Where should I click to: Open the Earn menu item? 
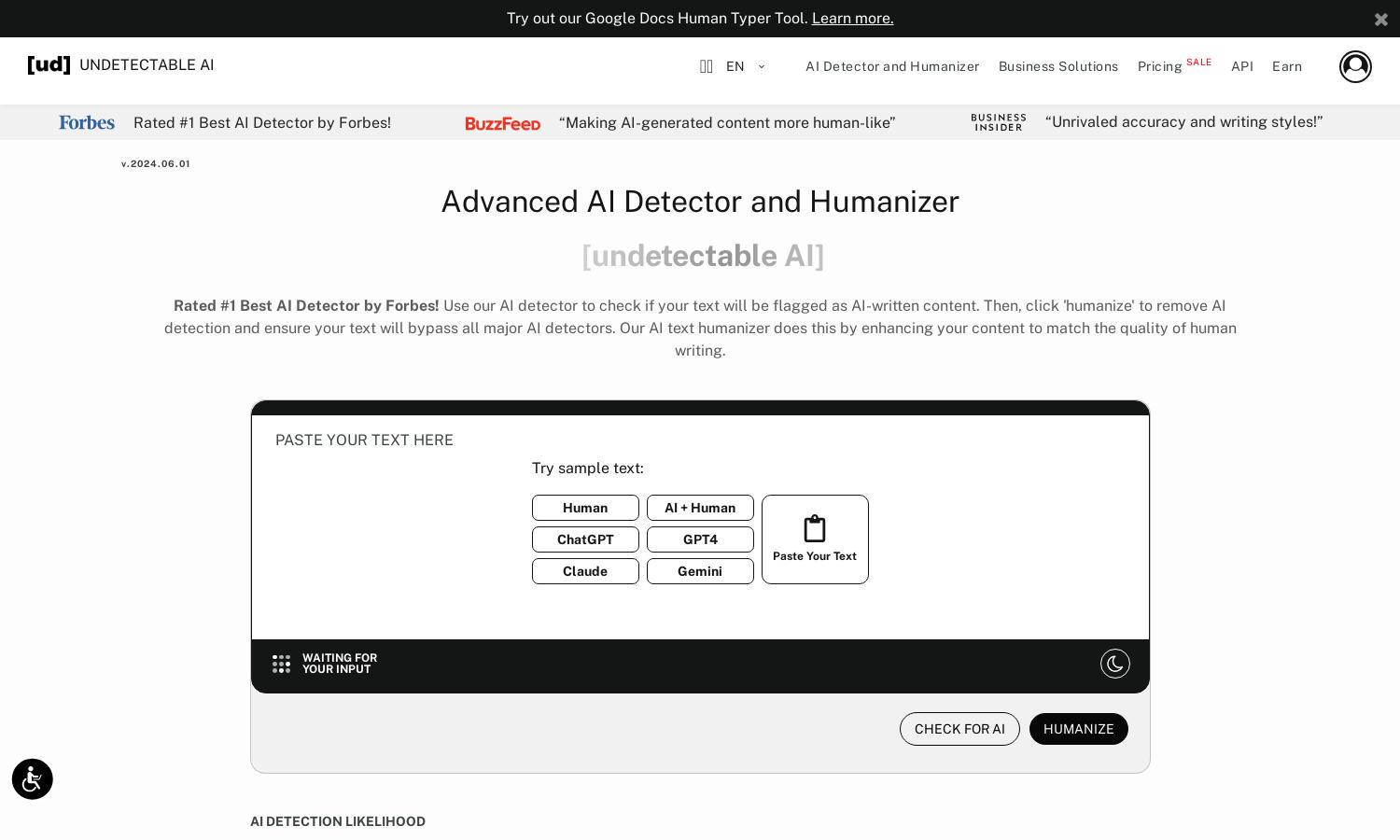tap(1287, 66)
